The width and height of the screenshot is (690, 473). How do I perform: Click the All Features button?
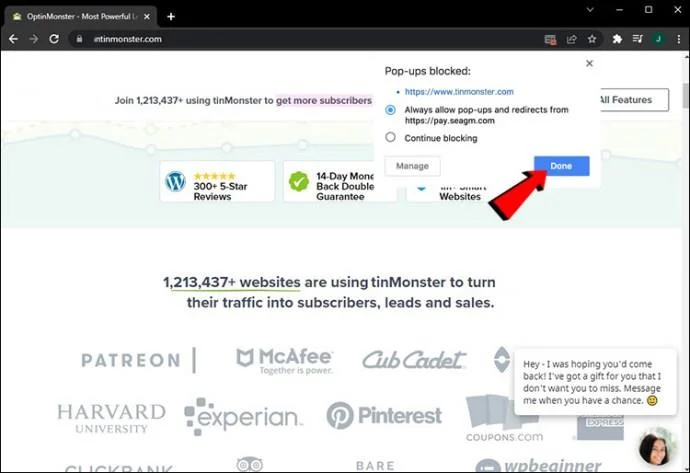click(x=634, y=100)
